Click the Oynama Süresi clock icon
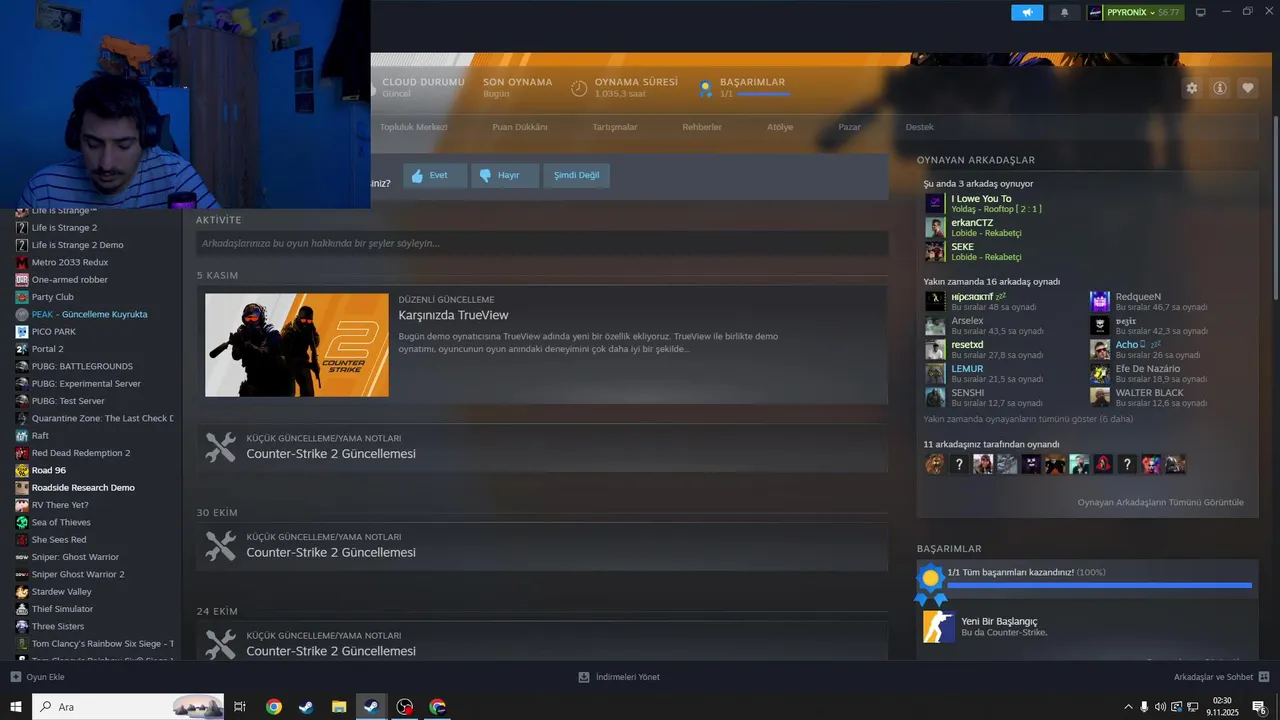This screenshot has height=720, width=1280. (579, 88)
